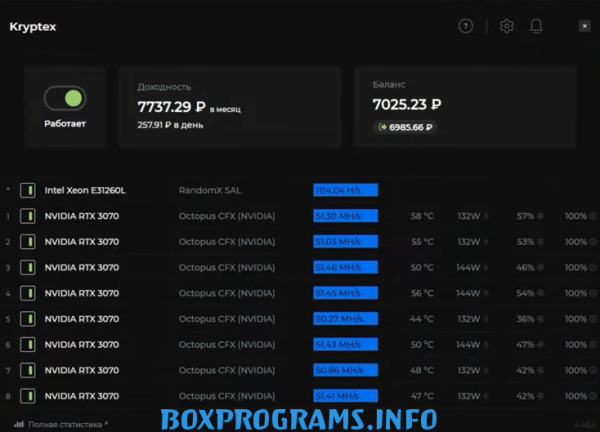Toggle device switch for RTX 3070 row 4
600x432 pixels.
click(x=28, y=293)
